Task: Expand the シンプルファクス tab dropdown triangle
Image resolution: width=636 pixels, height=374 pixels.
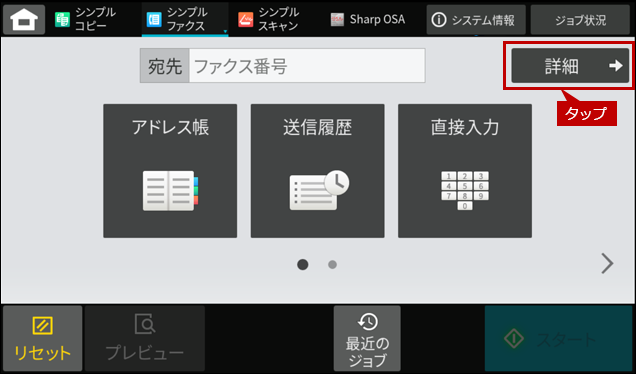Action: point(225,32)
